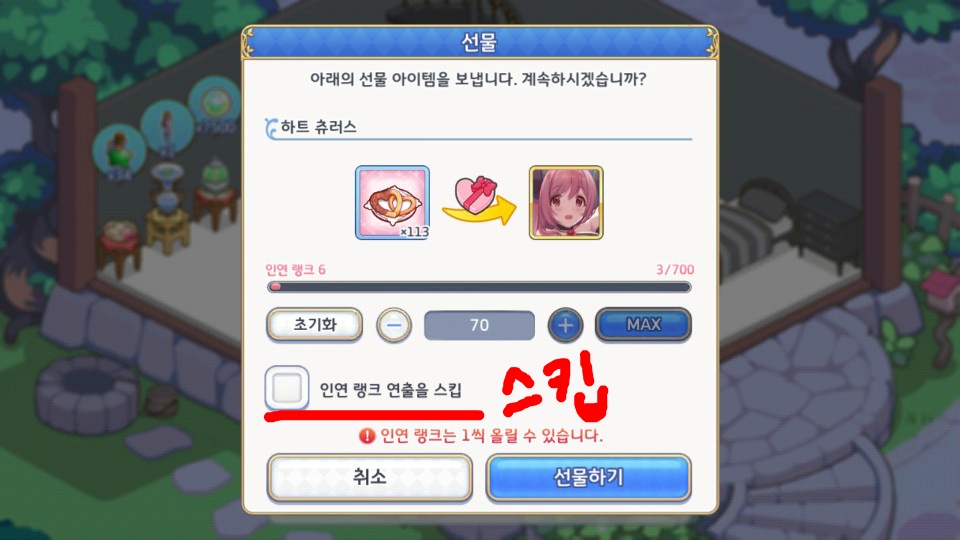Enable 인연 랭크 연출을 스킵 checkbox
960x540 pixels.
pyautogui.click(x=287, y=388)
